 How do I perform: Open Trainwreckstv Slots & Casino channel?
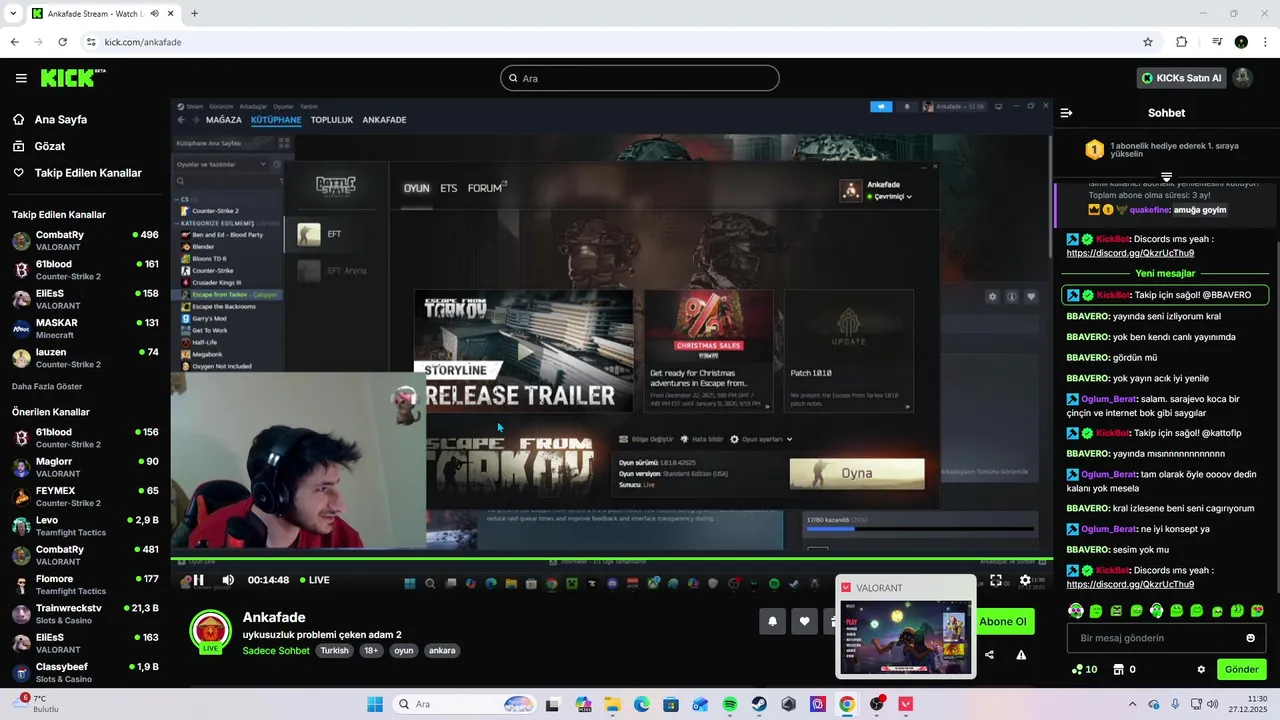click(85, 614)
